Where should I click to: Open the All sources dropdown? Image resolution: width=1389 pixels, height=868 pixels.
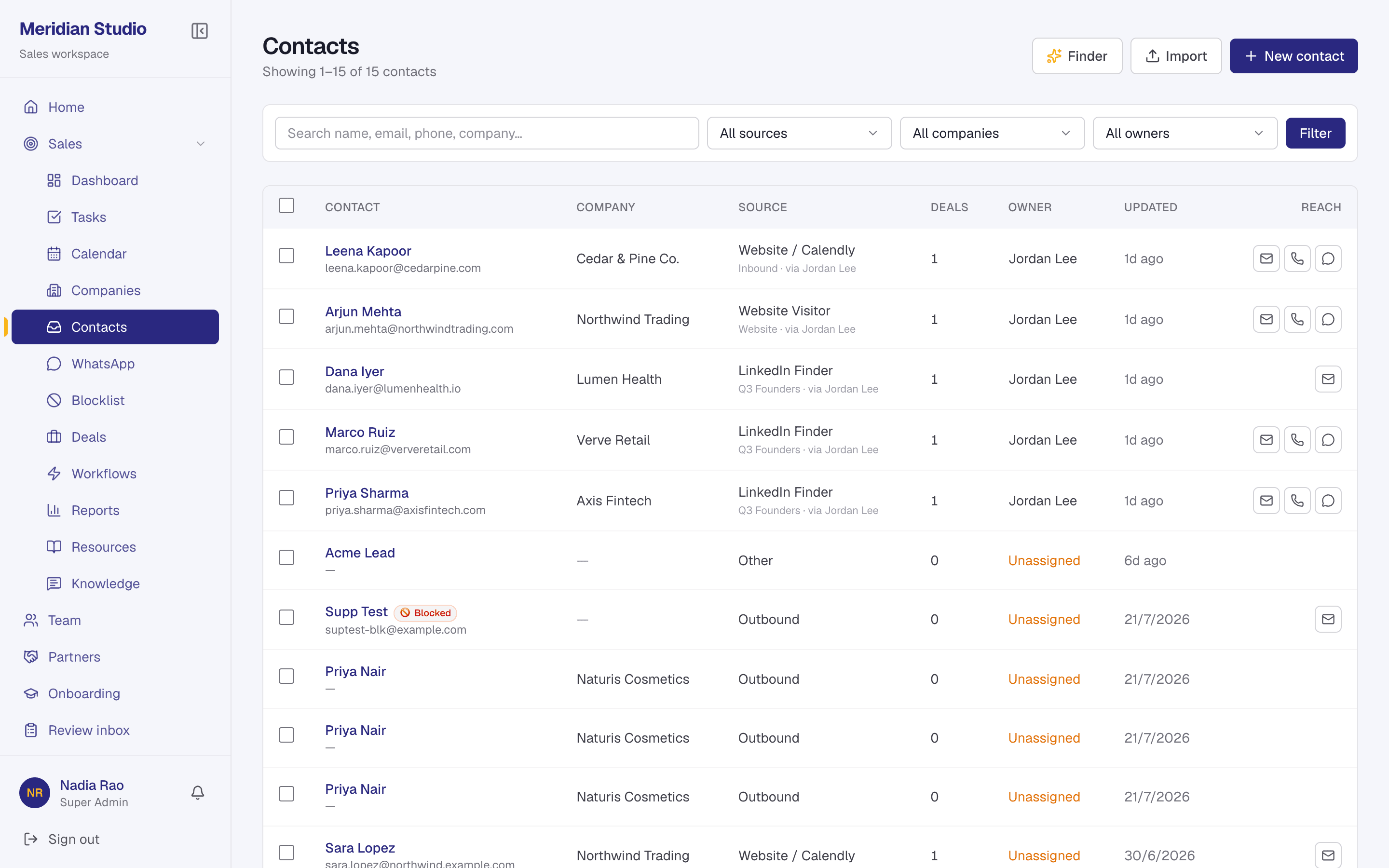coord(799,133)
